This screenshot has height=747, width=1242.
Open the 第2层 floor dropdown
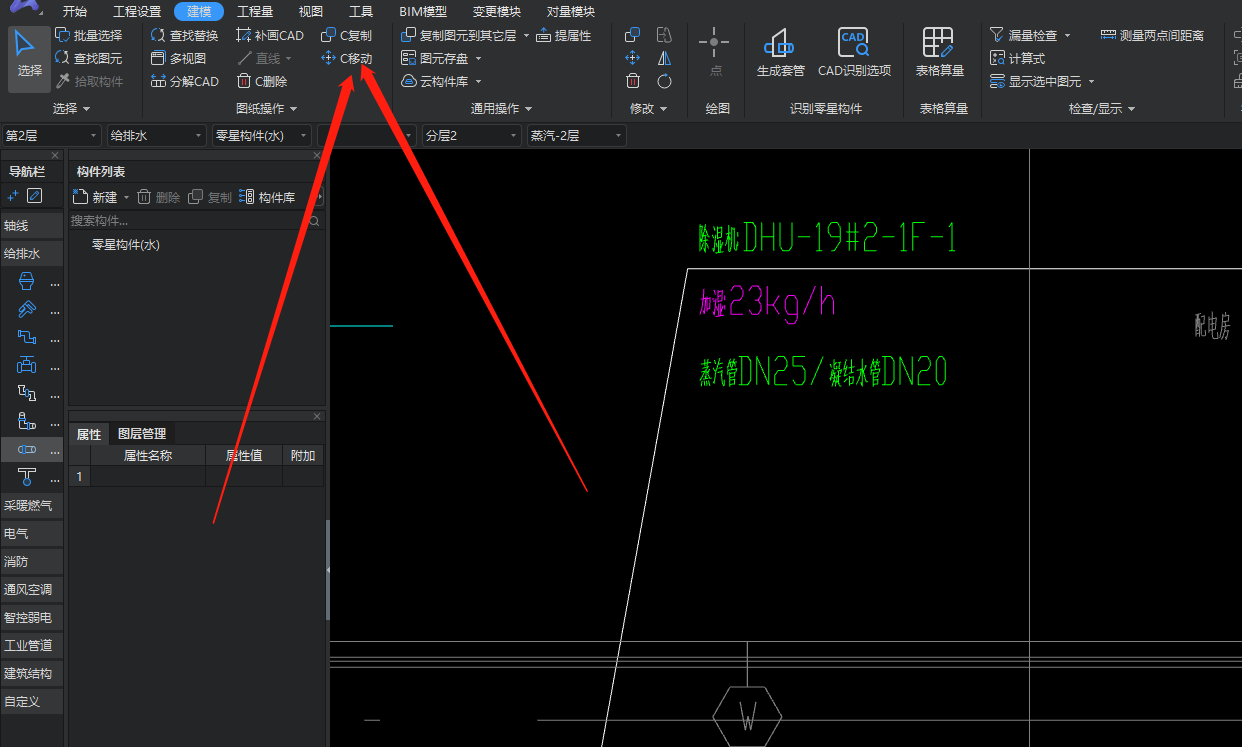coord(52,135)
